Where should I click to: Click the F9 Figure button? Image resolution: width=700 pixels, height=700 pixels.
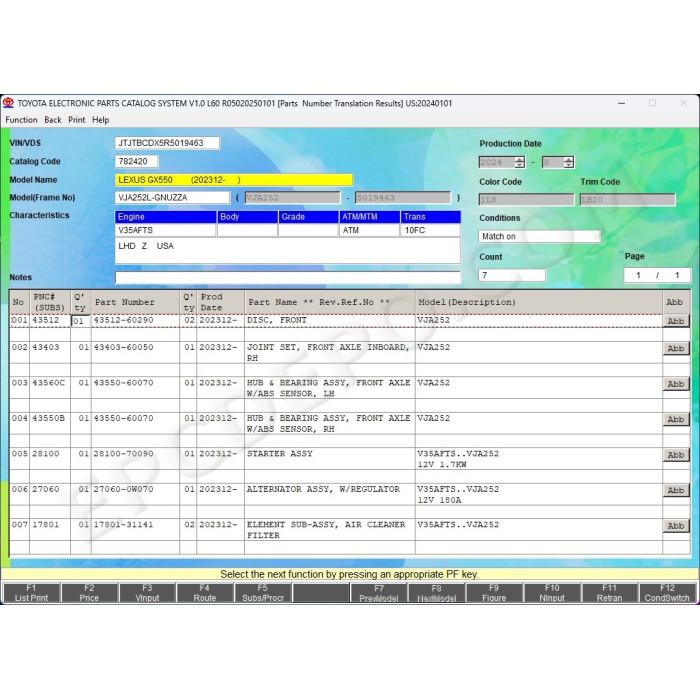(494, 593)
